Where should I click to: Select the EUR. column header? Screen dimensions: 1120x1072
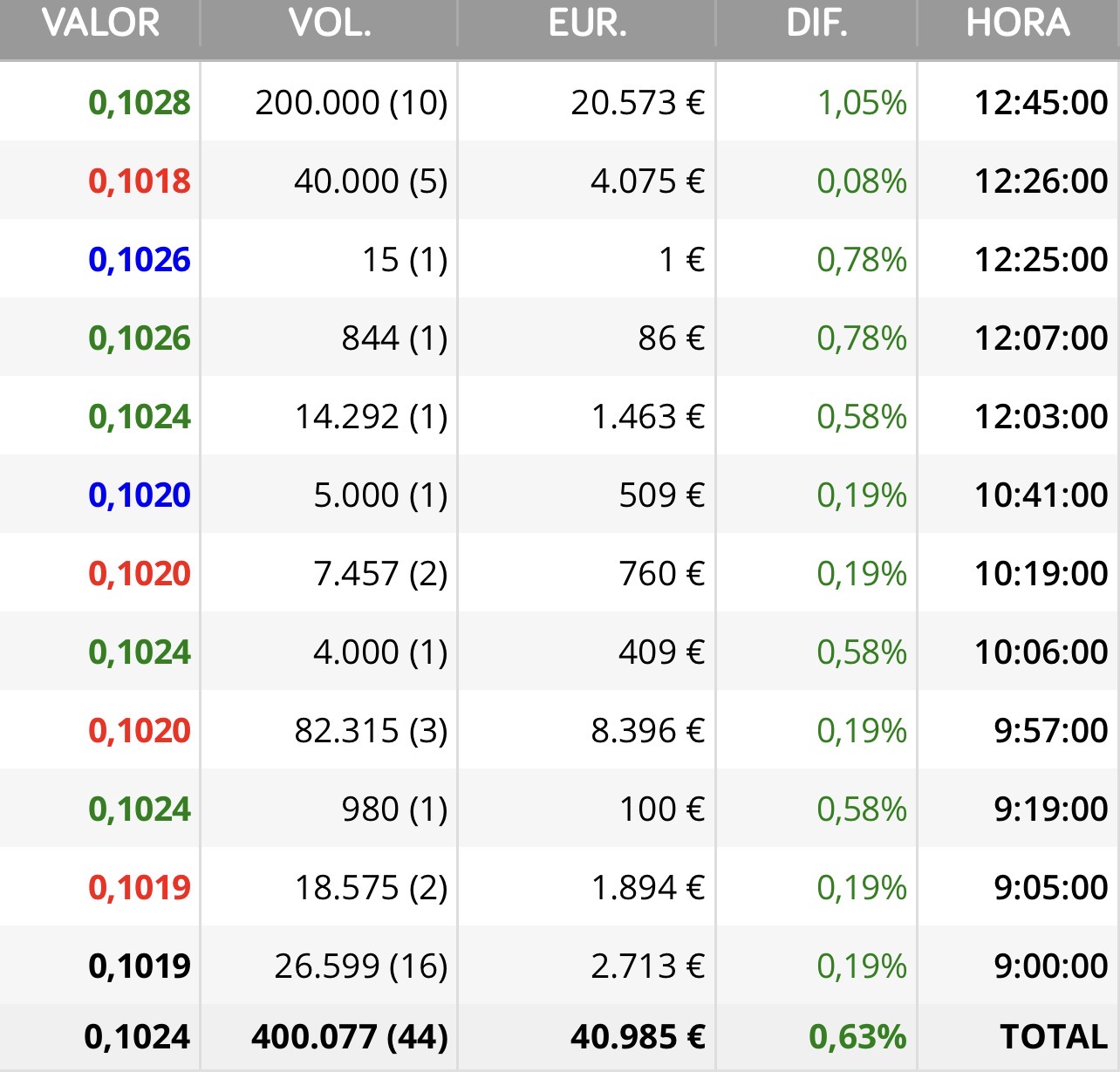pyautogui.click(x=587, y=24)
